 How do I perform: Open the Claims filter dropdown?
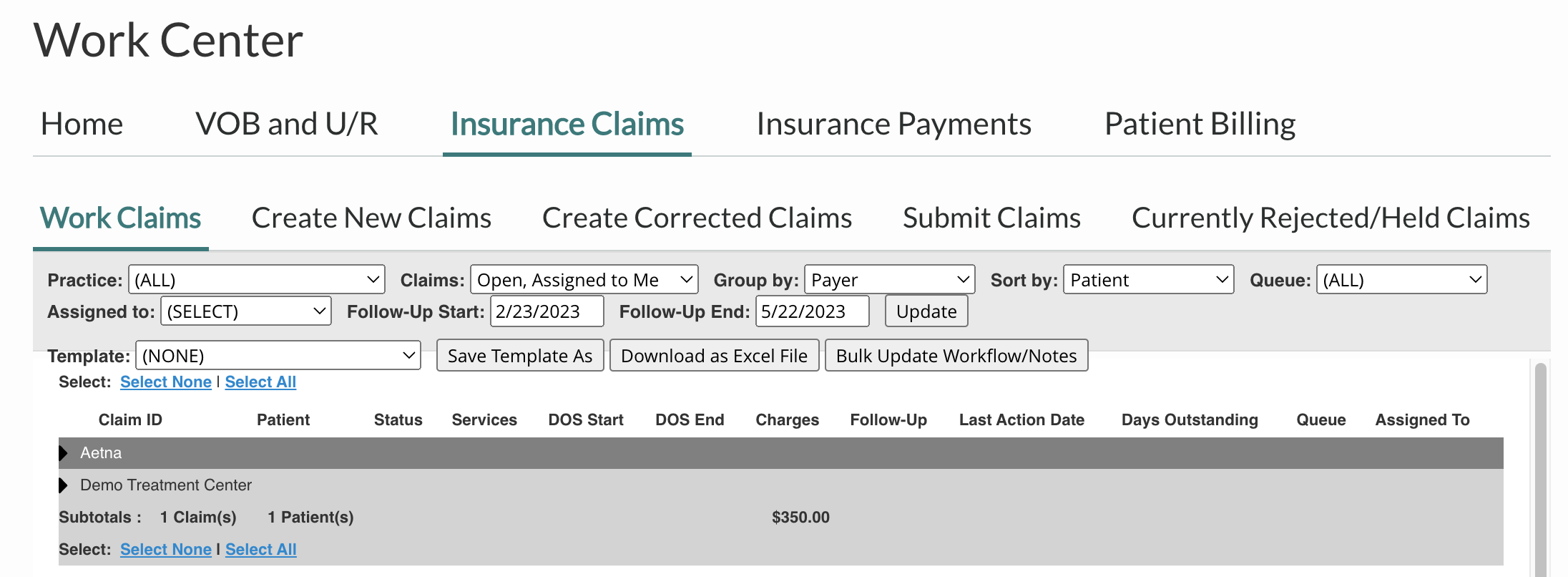click(584, 279)
